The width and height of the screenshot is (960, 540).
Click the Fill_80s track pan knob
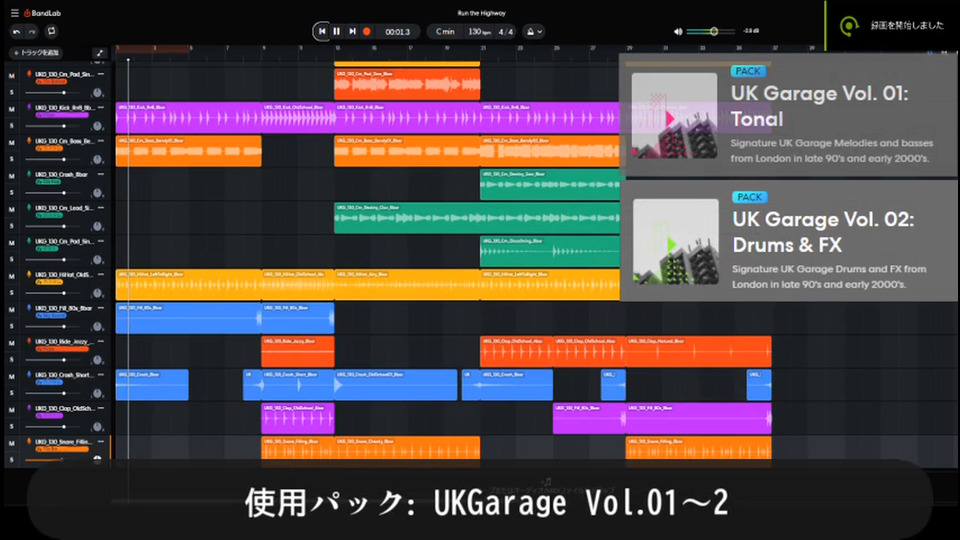pyautogui.click(x=97, y=327)
